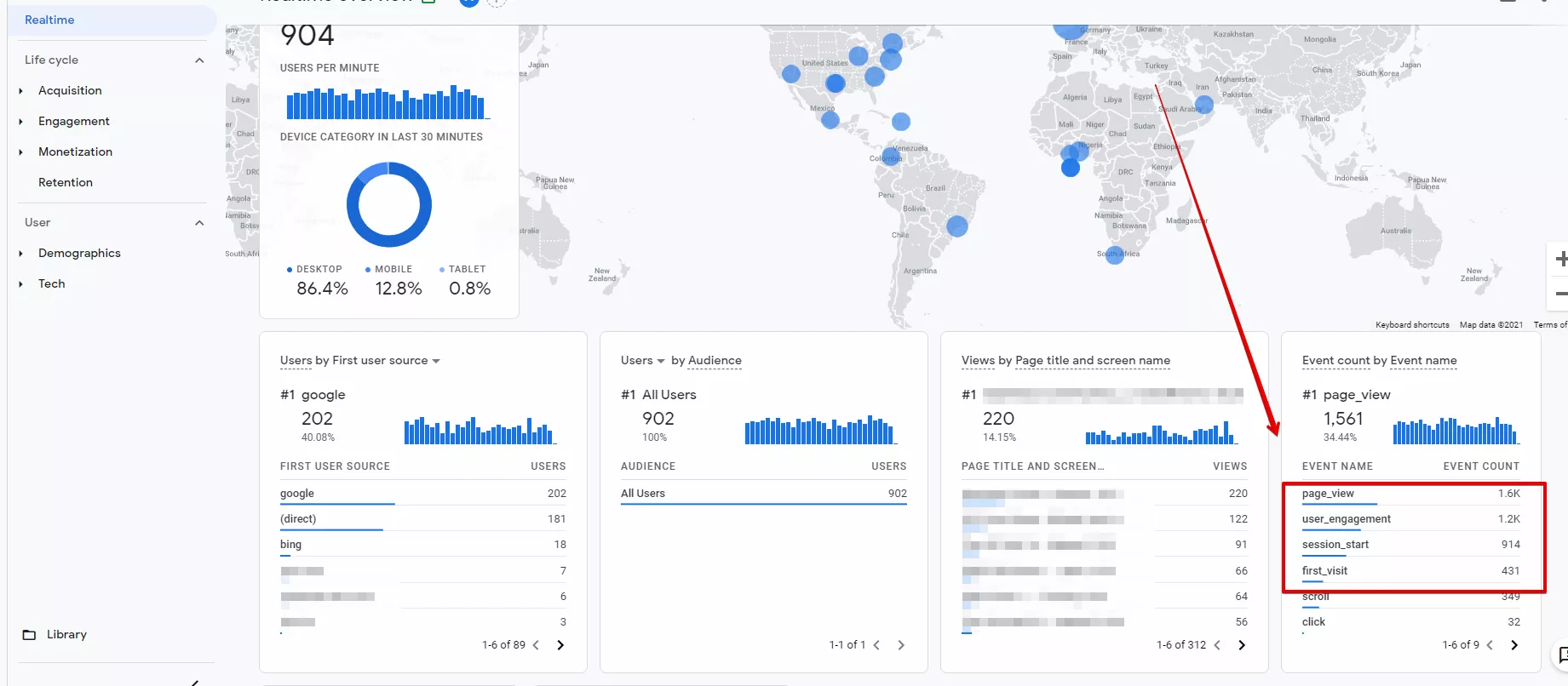1568x686 pixels.
Task: Select the session_start event row
Action: coord(1411,545)
